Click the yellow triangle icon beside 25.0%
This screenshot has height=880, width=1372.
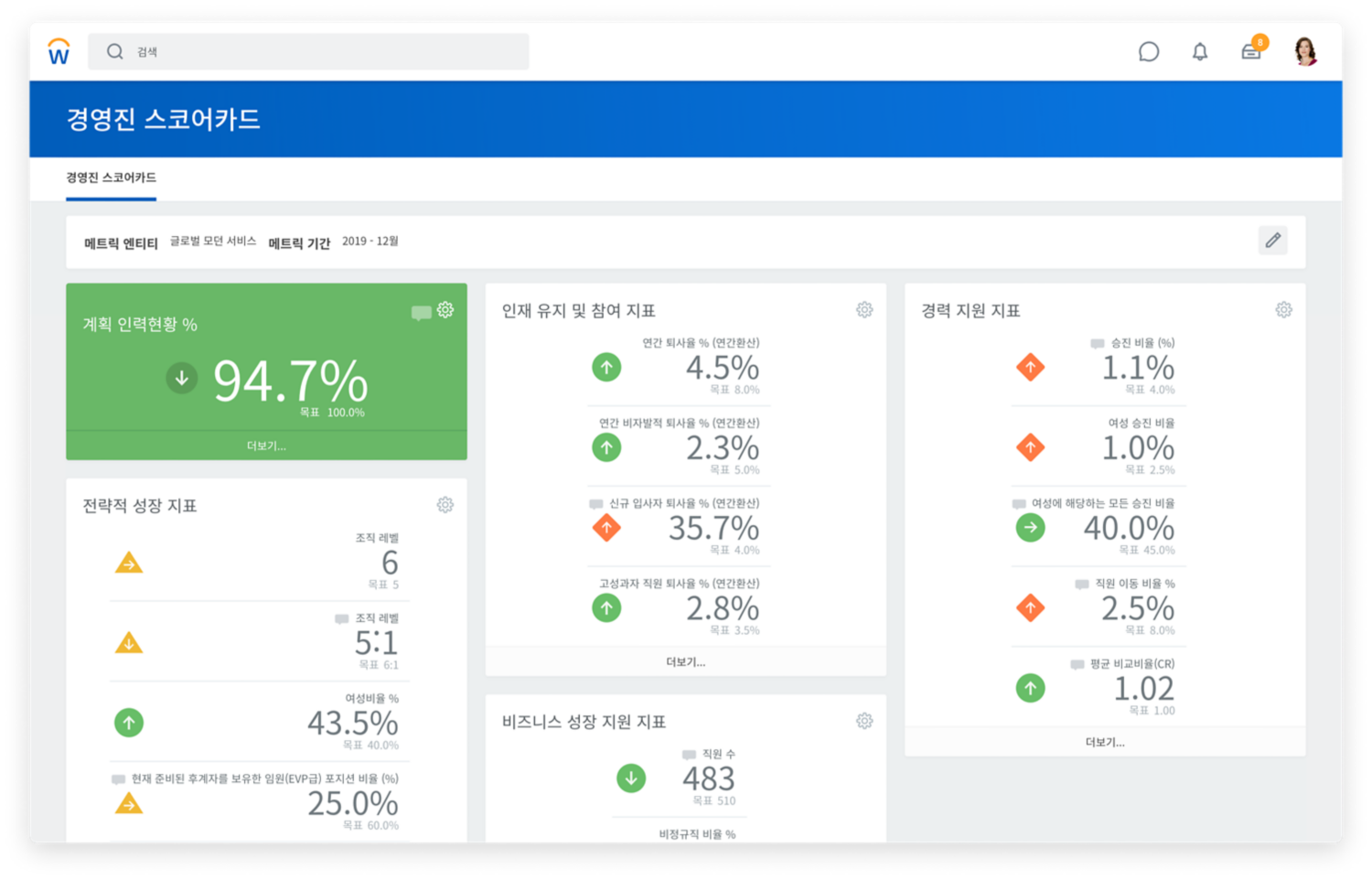point(129,803)
